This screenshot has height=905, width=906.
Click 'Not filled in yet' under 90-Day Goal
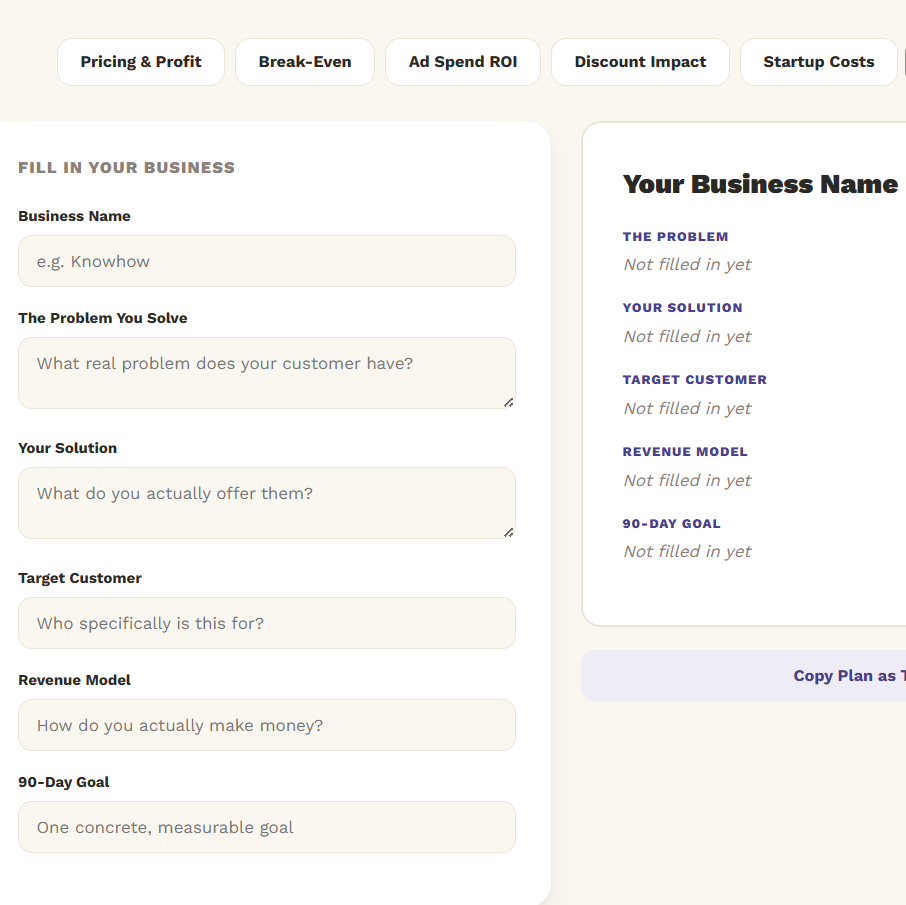(688, 552)
